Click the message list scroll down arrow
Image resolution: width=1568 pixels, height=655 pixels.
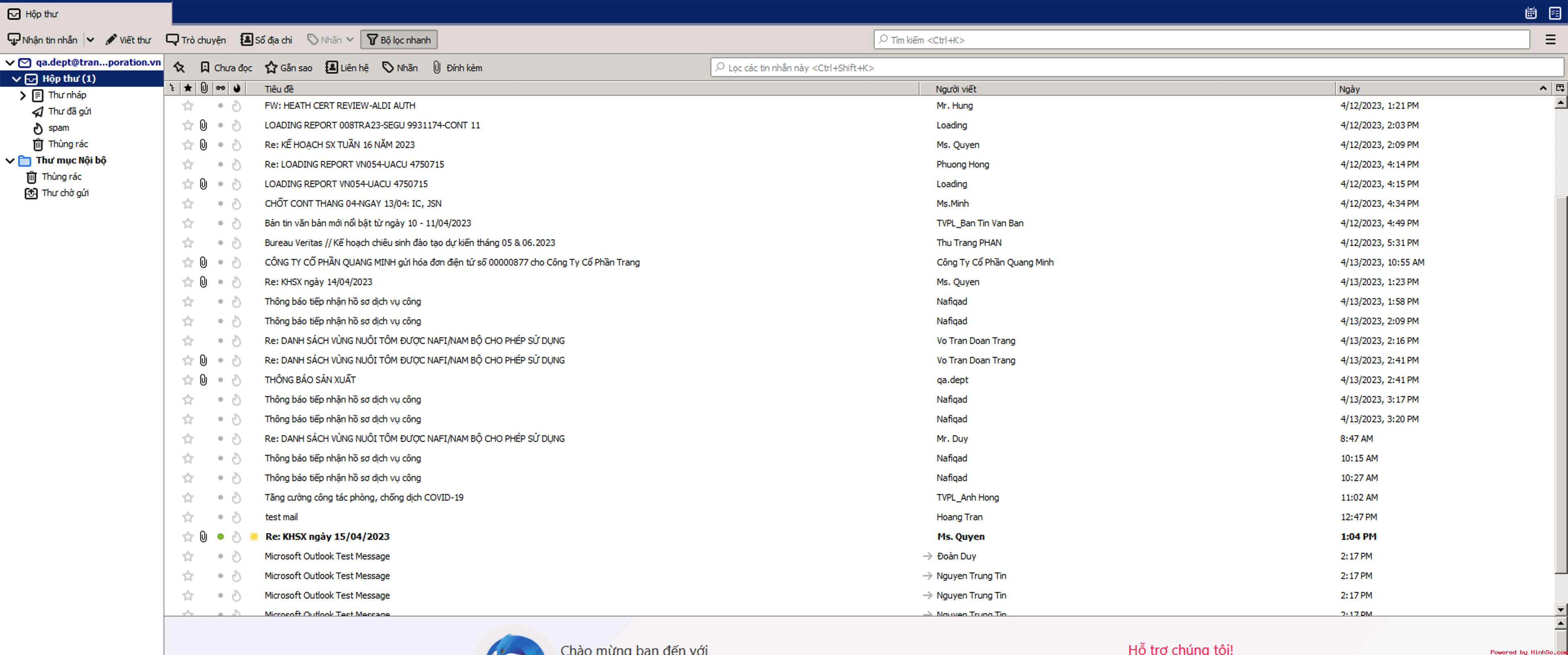1561,609
